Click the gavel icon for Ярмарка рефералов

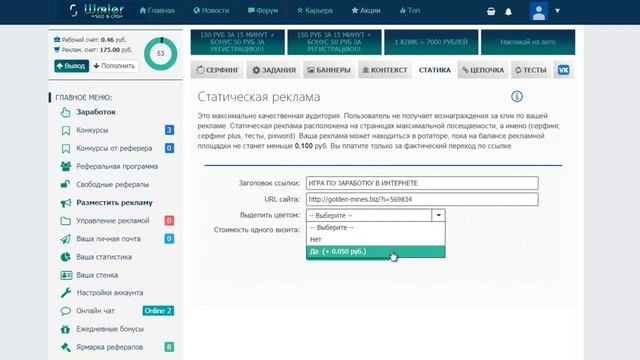click(65, 347)
